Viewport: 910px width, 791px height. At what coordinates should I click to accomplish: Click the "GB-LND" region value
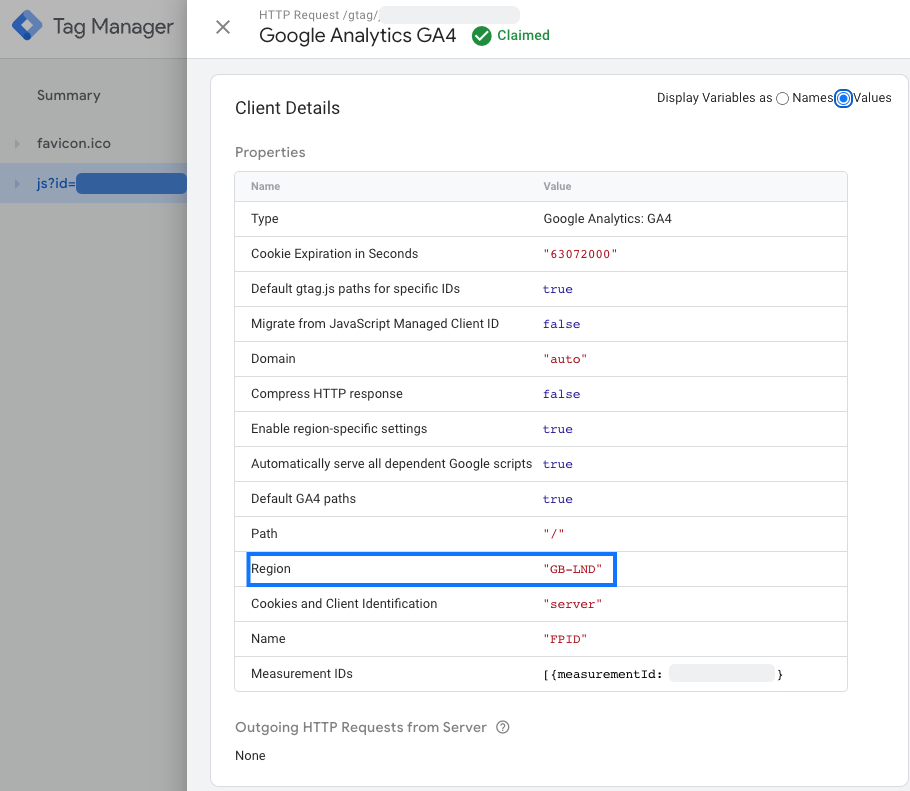click(x=573, y=569)
